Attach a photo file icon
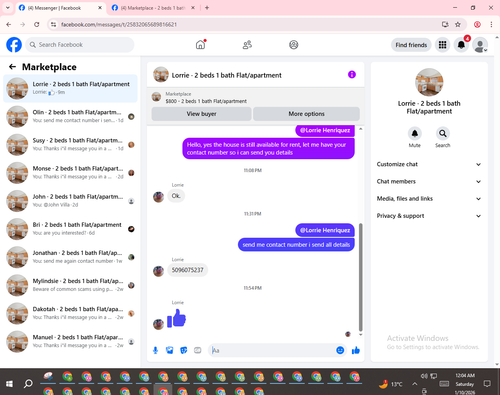 [x=169, y=350]
